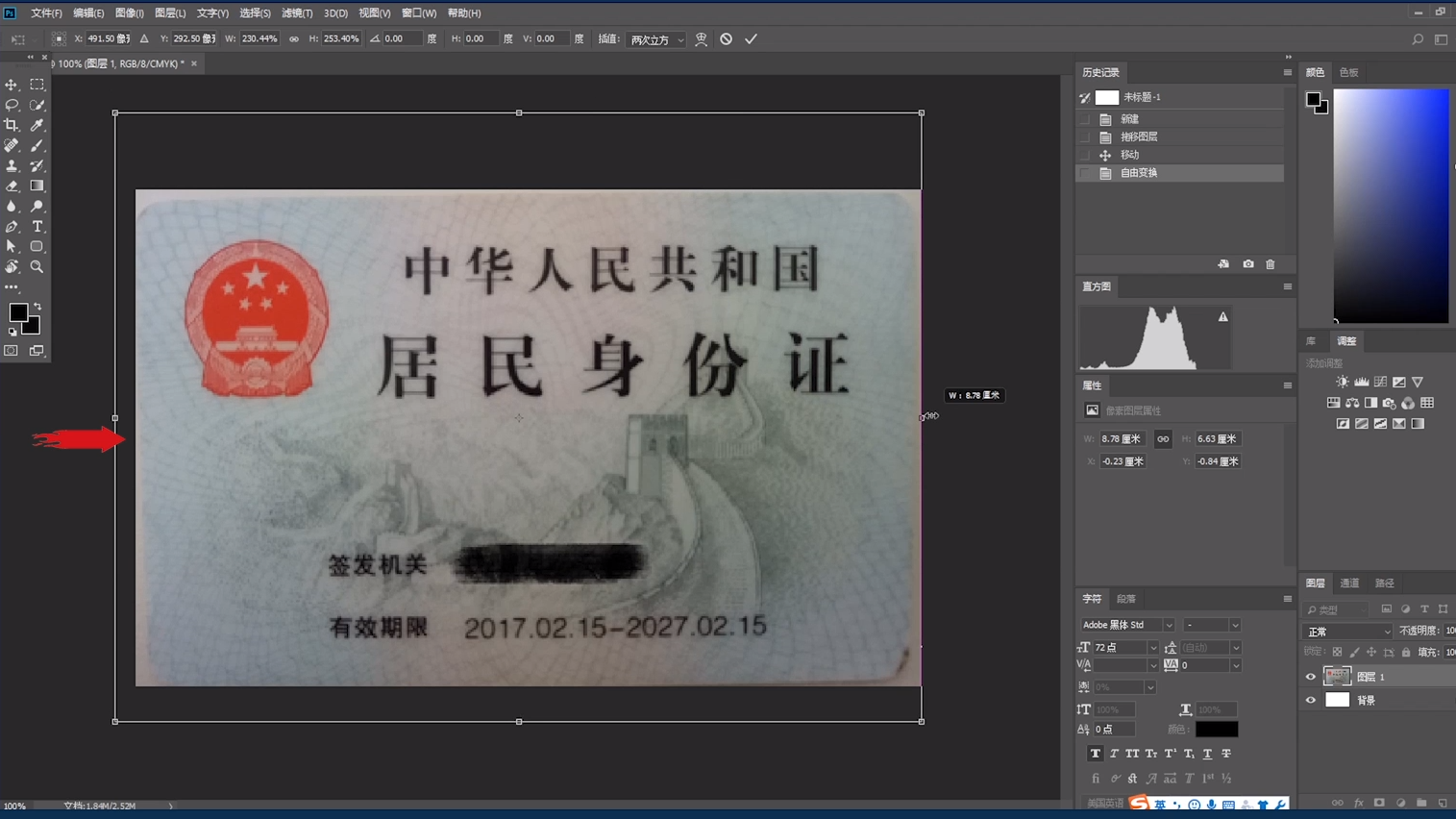Select the Crop tool
1456x819 pixels.
12,125
